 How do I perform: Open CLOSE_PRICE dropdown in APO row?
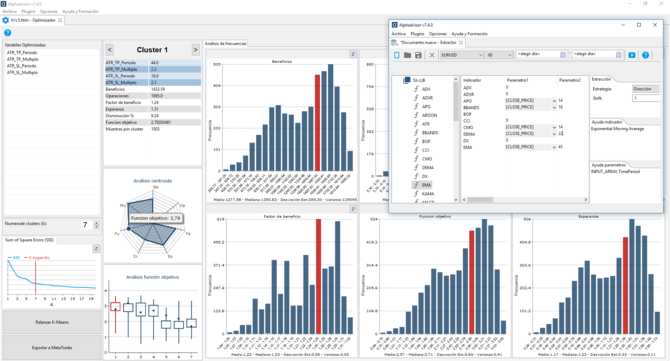[x=554, y=101]
